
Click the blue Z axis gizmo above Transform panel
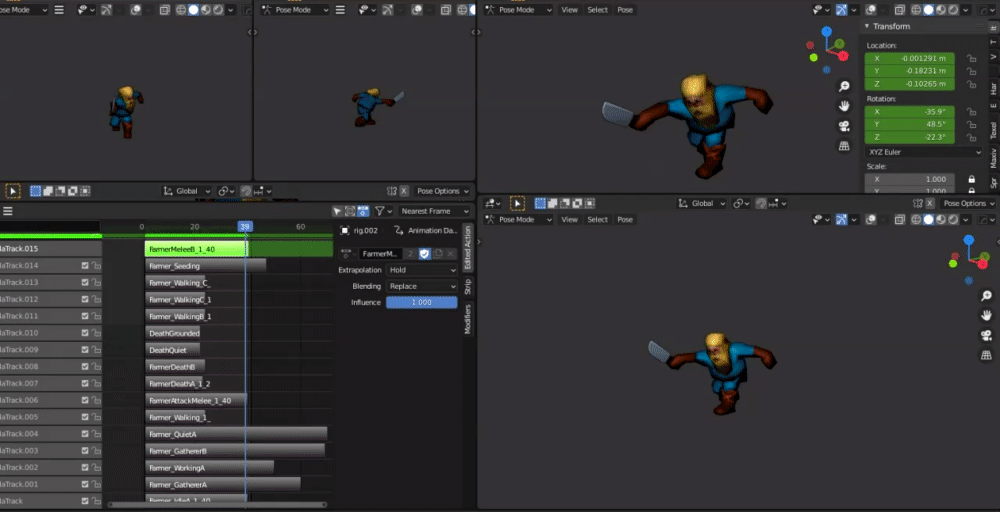click(827, 31)
